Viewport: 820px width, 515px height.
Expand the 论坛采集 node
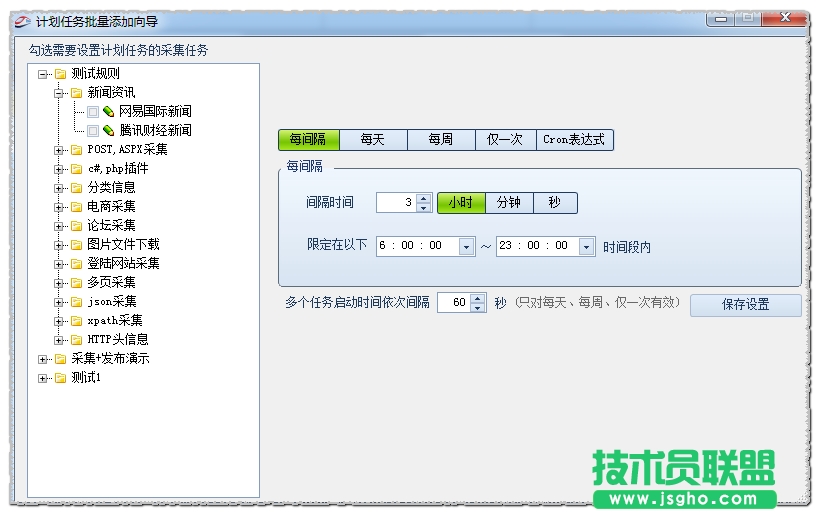[59, 226]
